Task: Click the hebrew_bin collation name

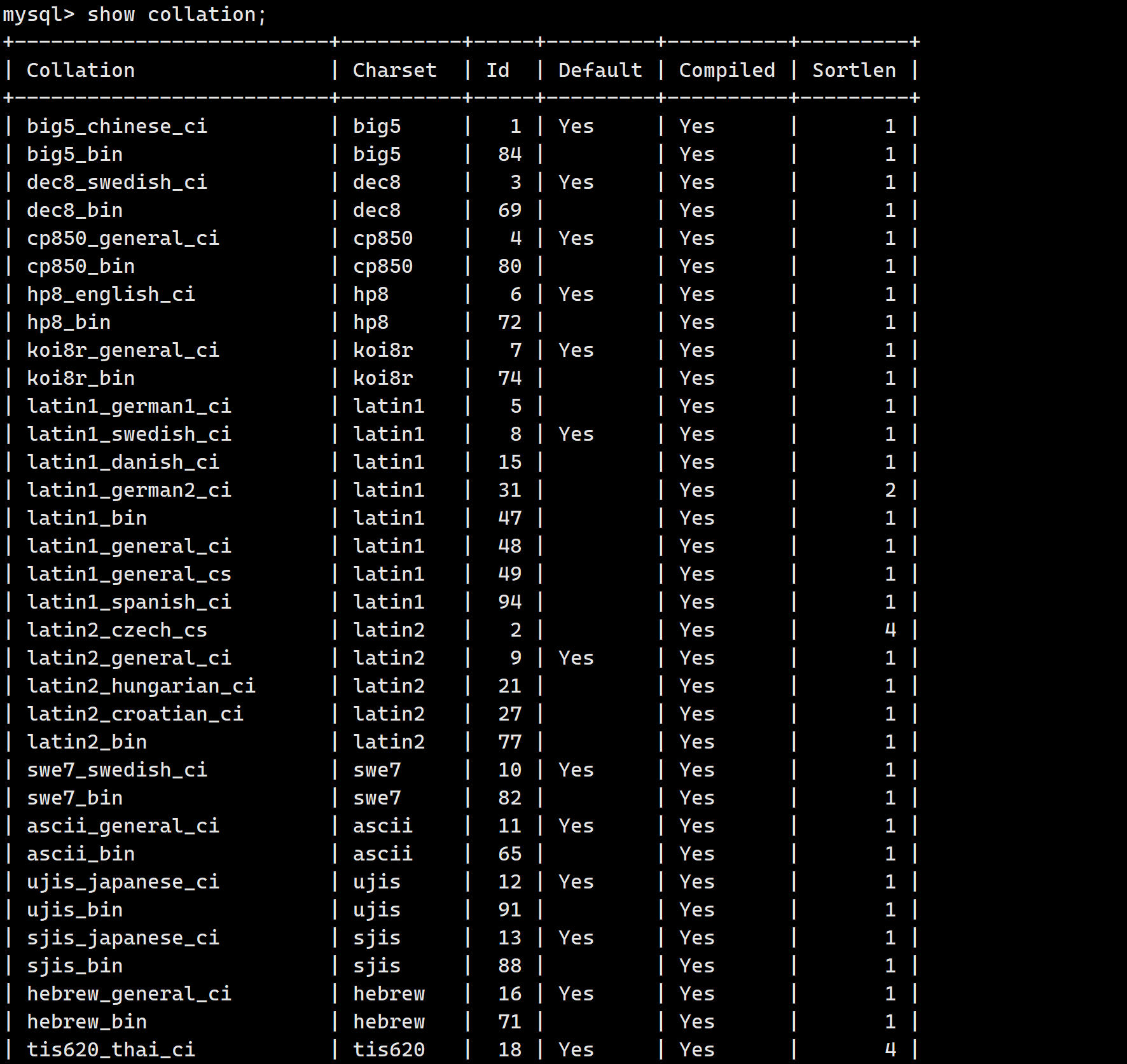Action: point(87,1021)
